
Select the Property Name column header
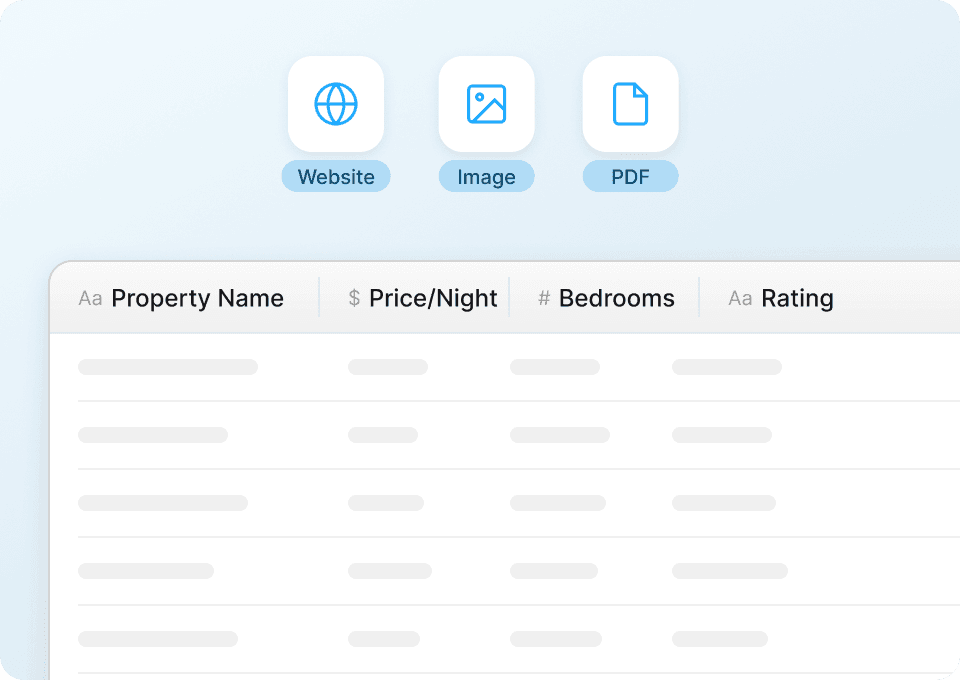click(197, 299)
